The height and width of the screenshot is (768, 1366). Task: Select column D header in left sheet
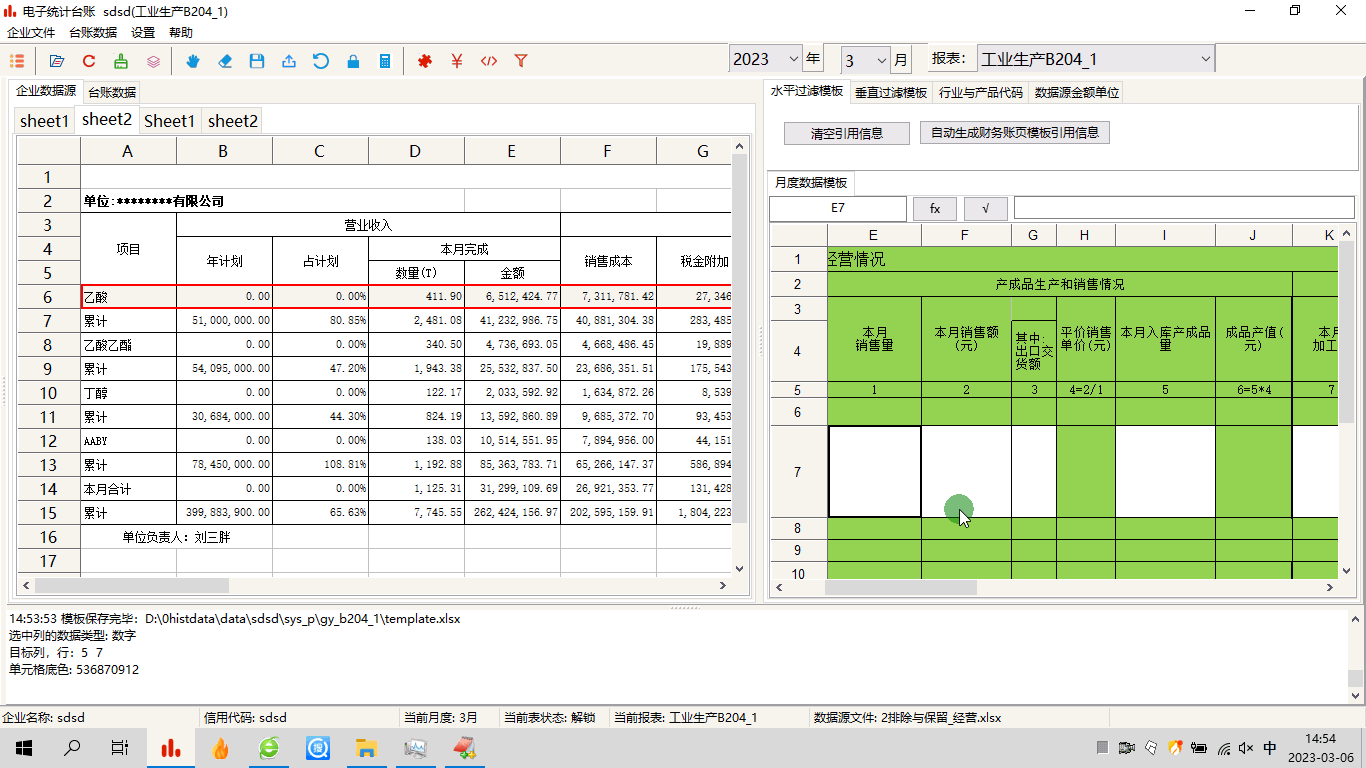pos(416,151)
